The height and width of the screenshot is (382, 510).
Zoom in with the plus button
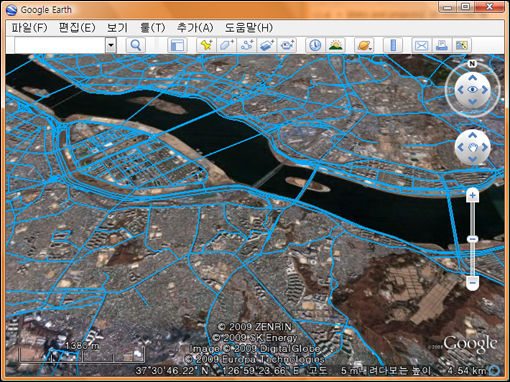coord(472,195)
